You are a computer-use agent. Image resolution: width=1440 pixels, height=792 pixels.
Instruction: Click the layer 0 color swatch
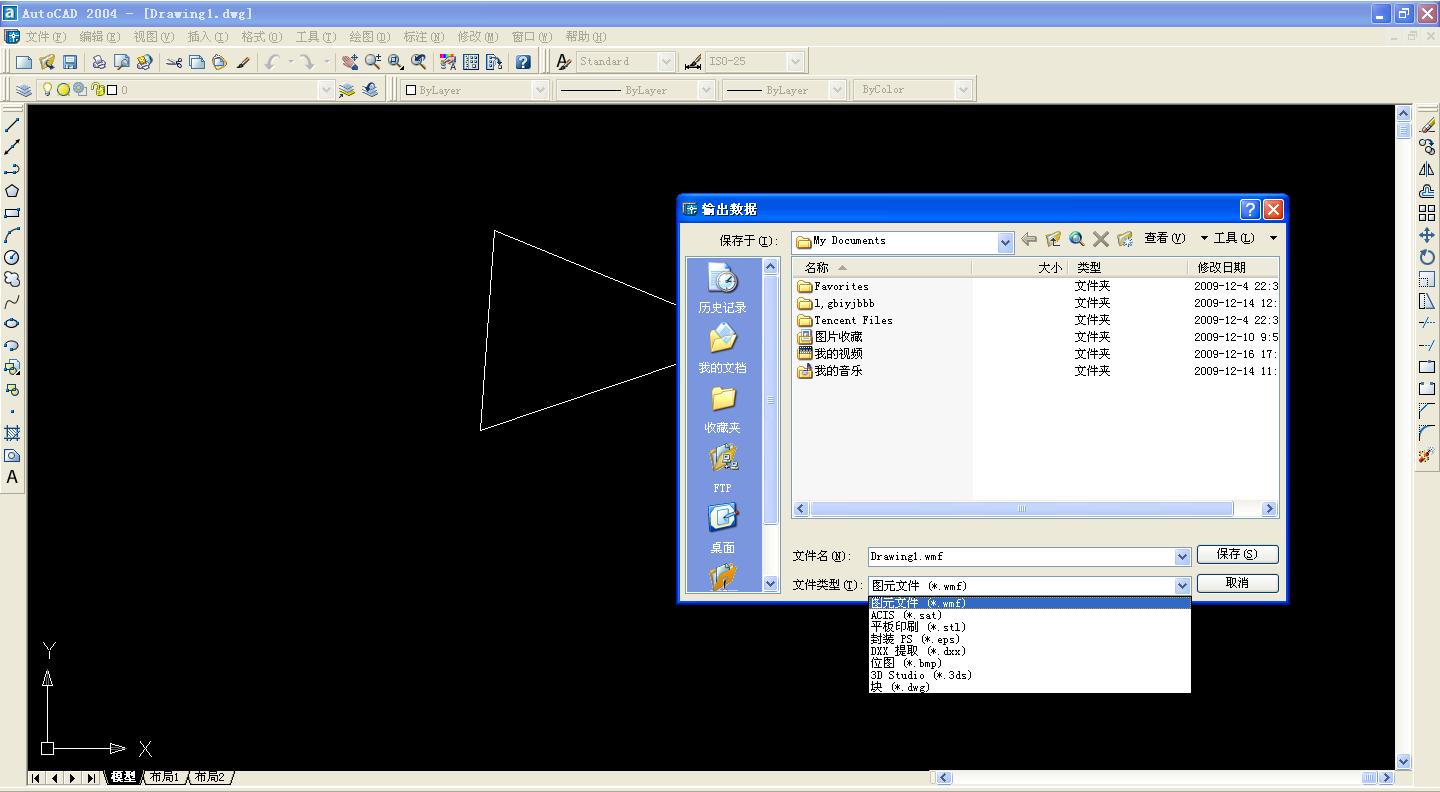point(112,90)
